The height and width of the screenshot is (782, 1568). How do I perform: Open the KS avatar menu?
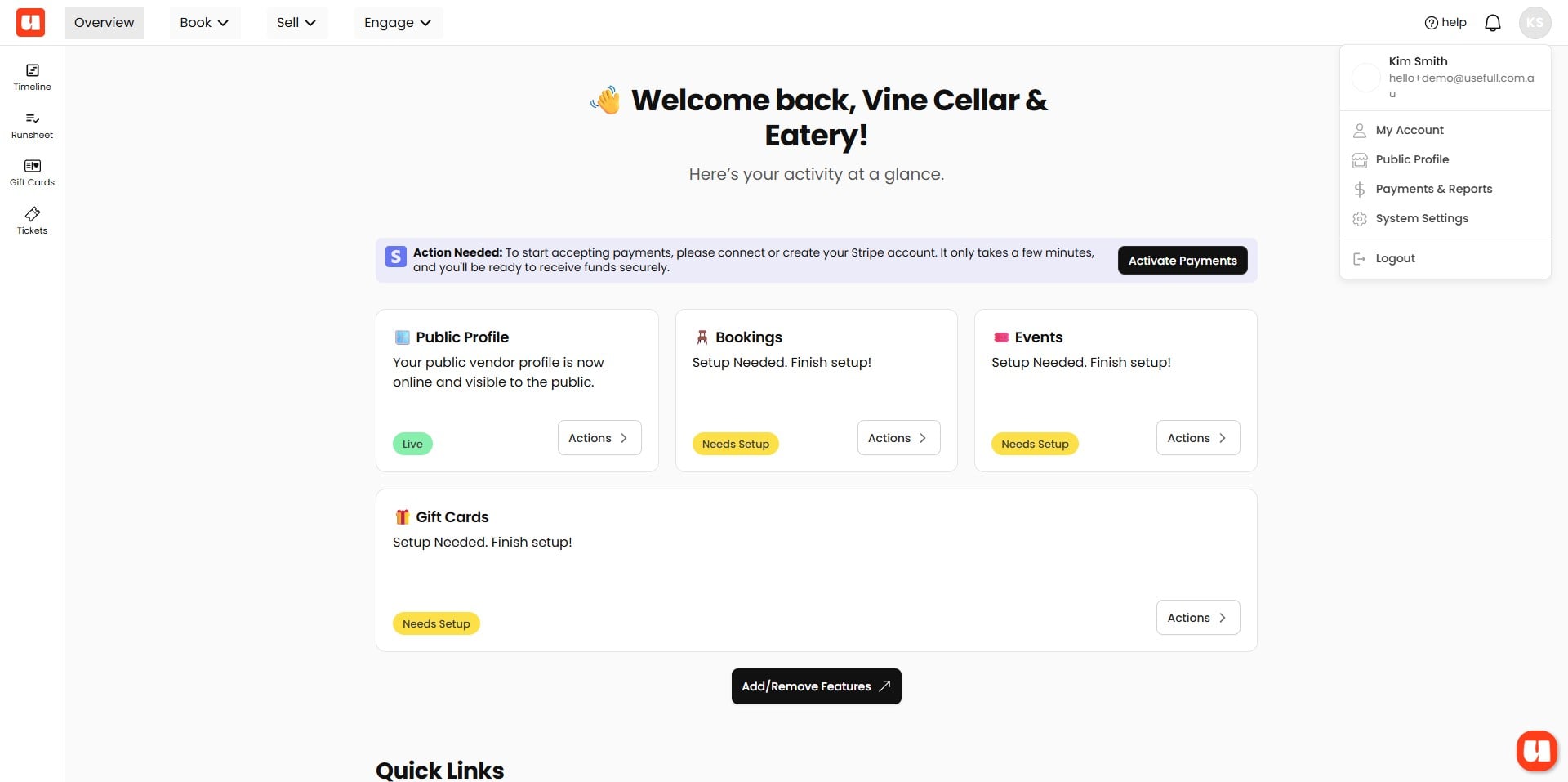pos(1536,22)
